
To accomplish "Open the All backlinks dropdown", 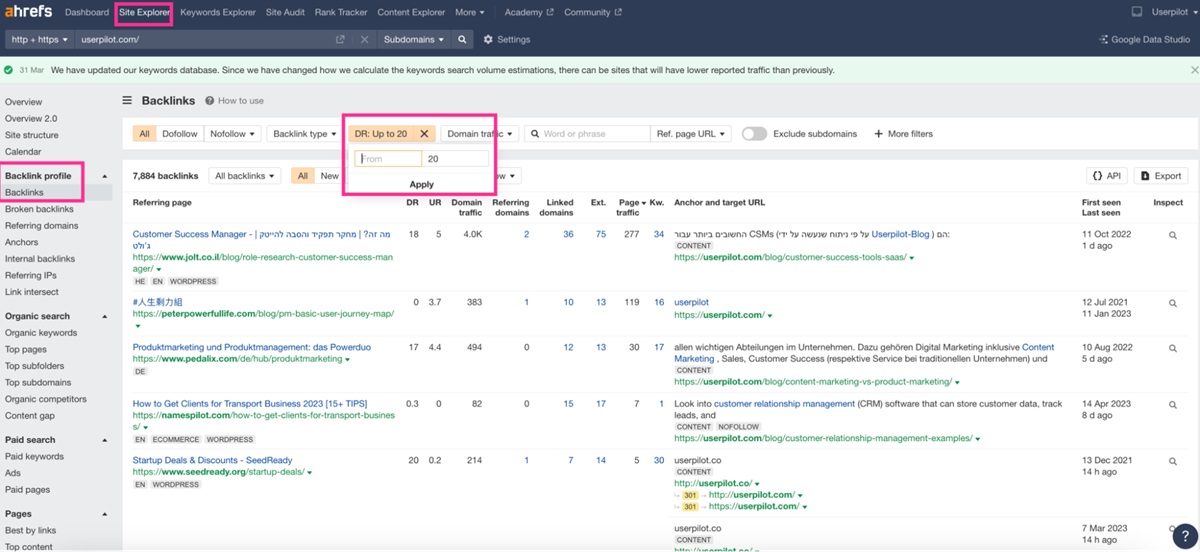I will [244, 175].
